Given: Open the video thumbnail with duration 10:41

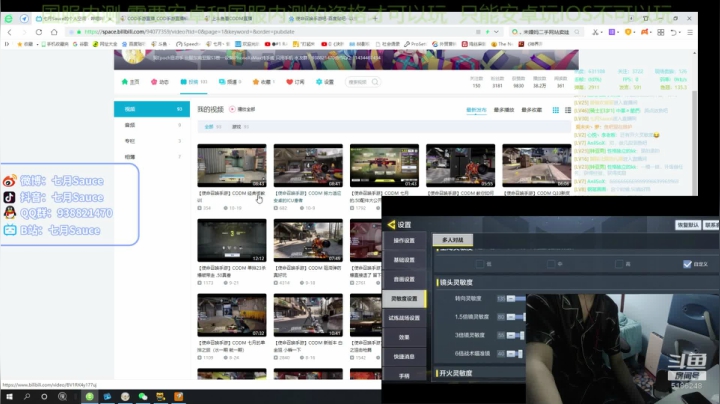Looking at the screenshot, I should 308,315.
